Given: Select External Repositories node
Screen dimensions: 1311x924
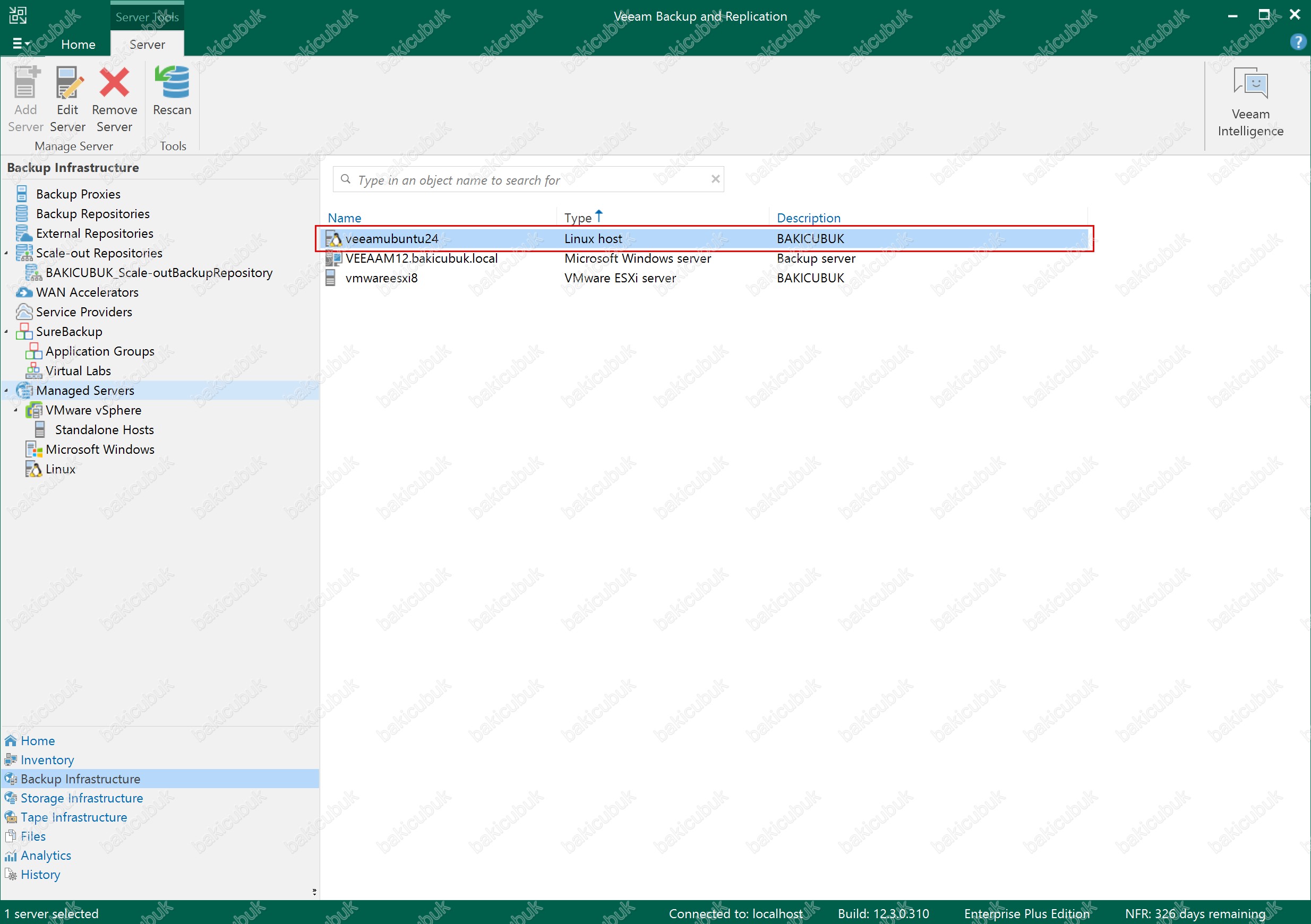Looking at the screenshot, I should pyautogui.click(x=95, y=234).
